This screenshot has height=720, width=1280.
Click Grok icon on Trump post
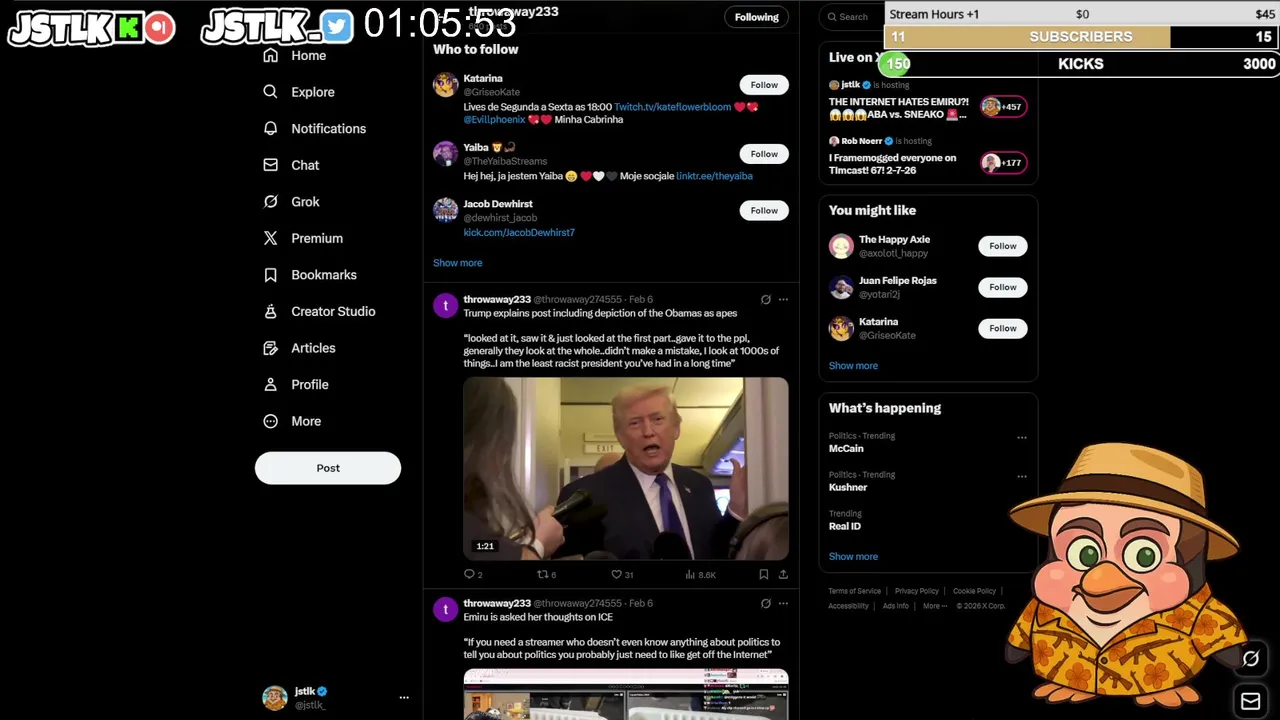pos(766,299)
